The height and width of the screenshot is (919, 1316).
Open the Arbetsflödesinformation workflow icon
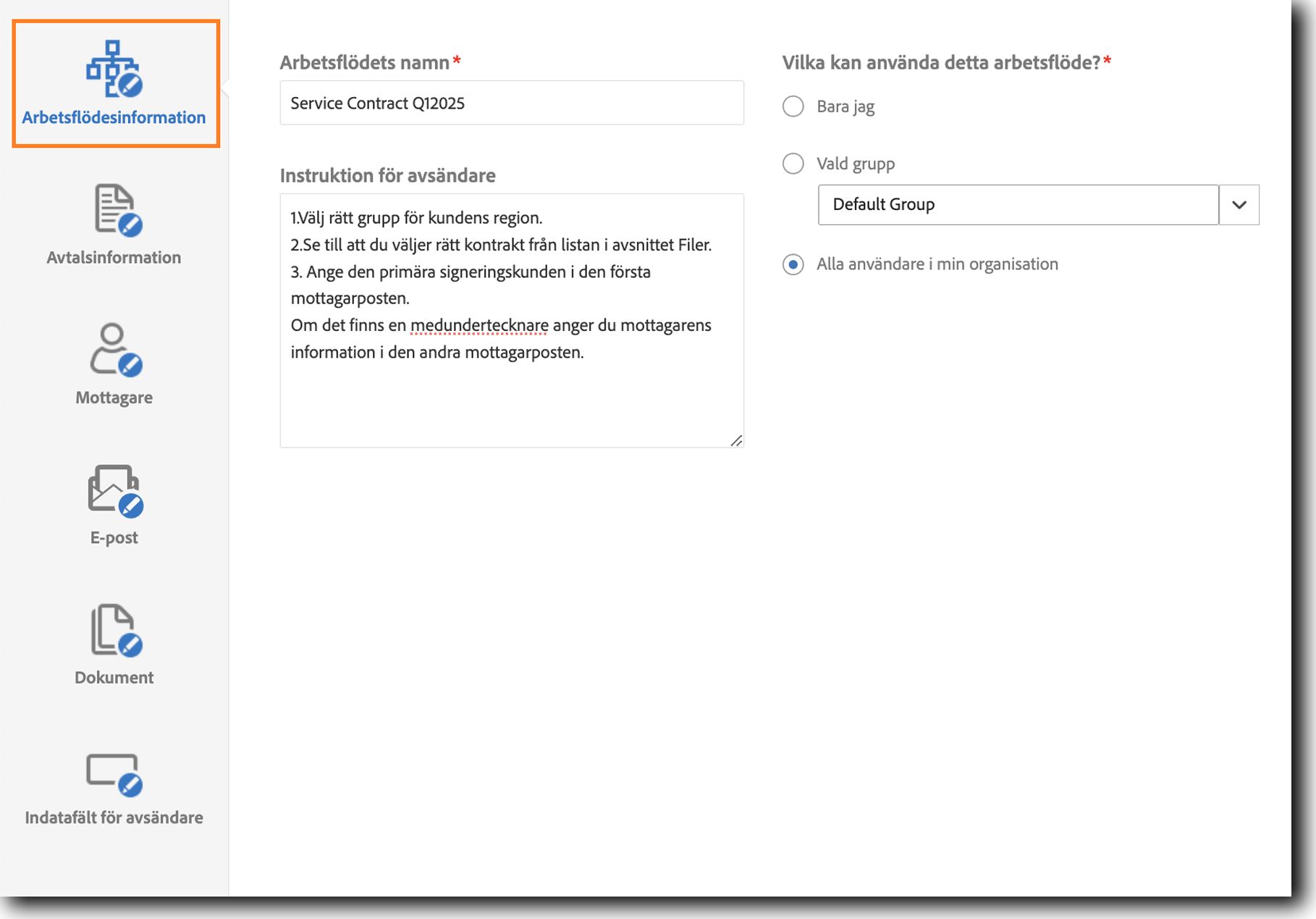point(114,69)
